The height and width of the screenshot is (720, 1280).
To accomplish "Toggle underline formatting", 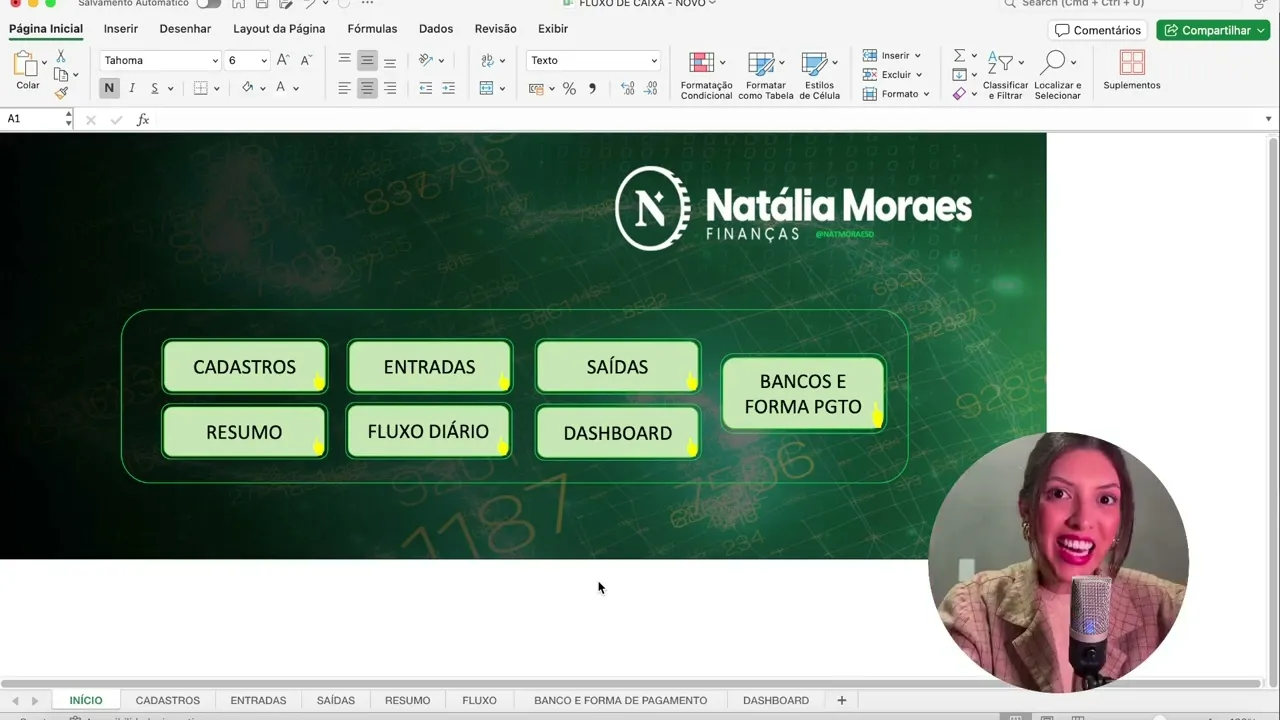I will [x=154, y=88].
